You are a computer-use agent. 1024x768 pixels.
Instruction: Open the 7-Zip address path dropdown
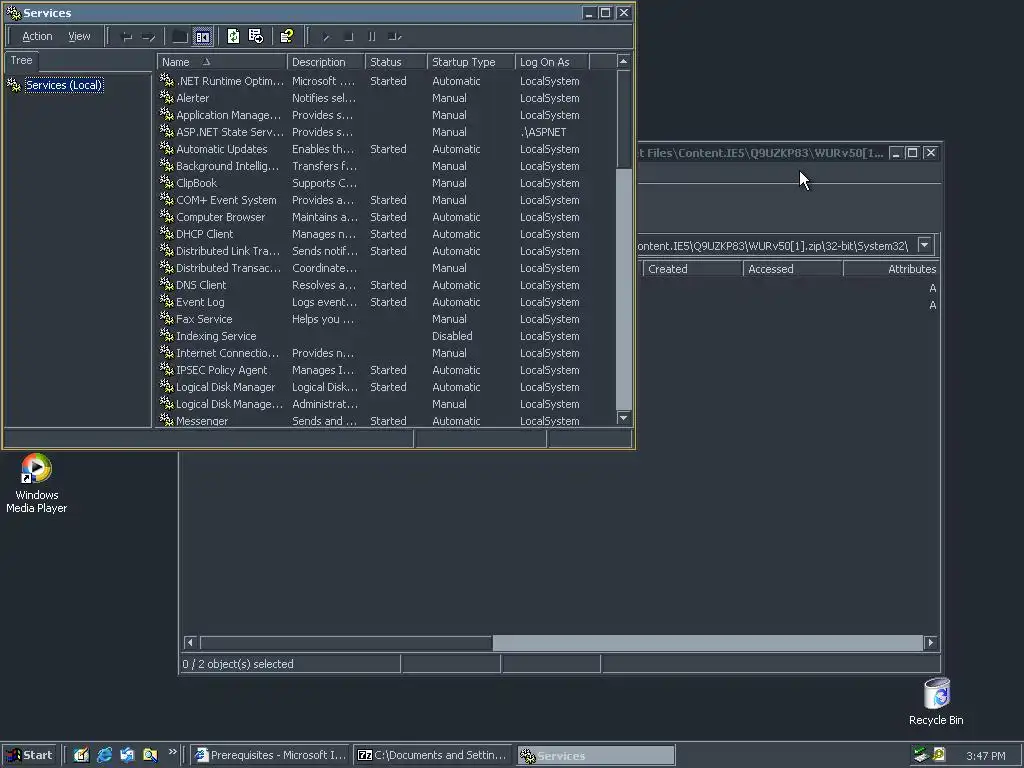point(924,245)
